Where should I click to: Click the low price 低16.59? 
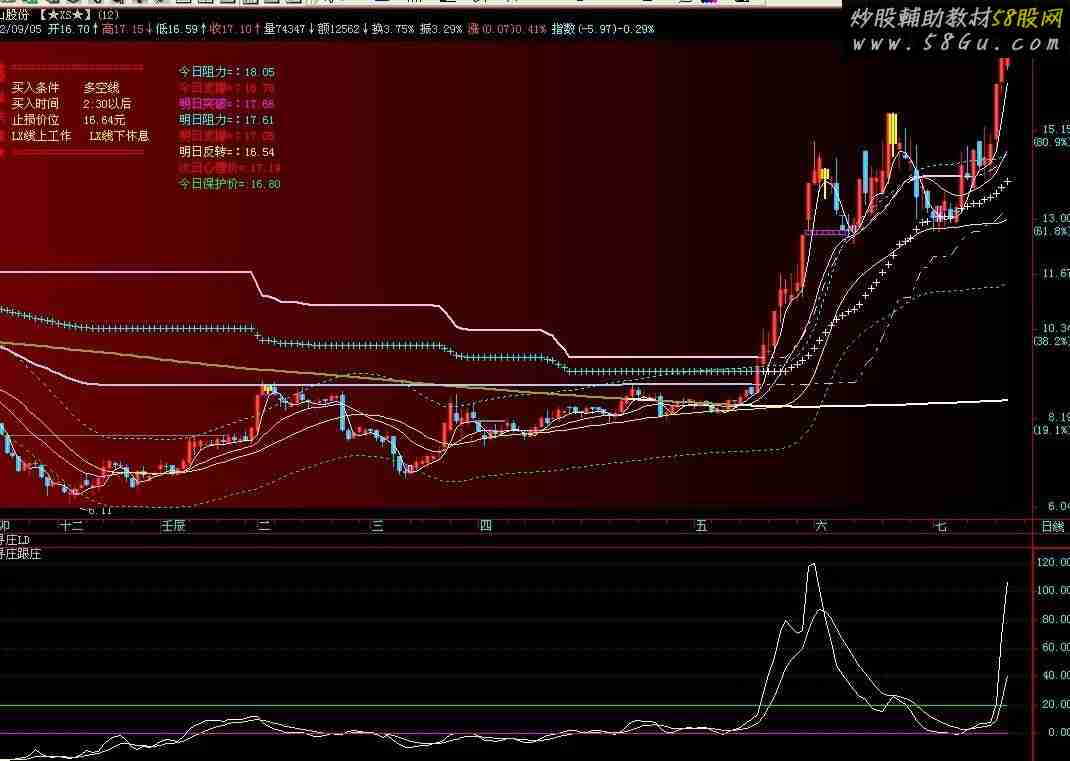(177, 29)
